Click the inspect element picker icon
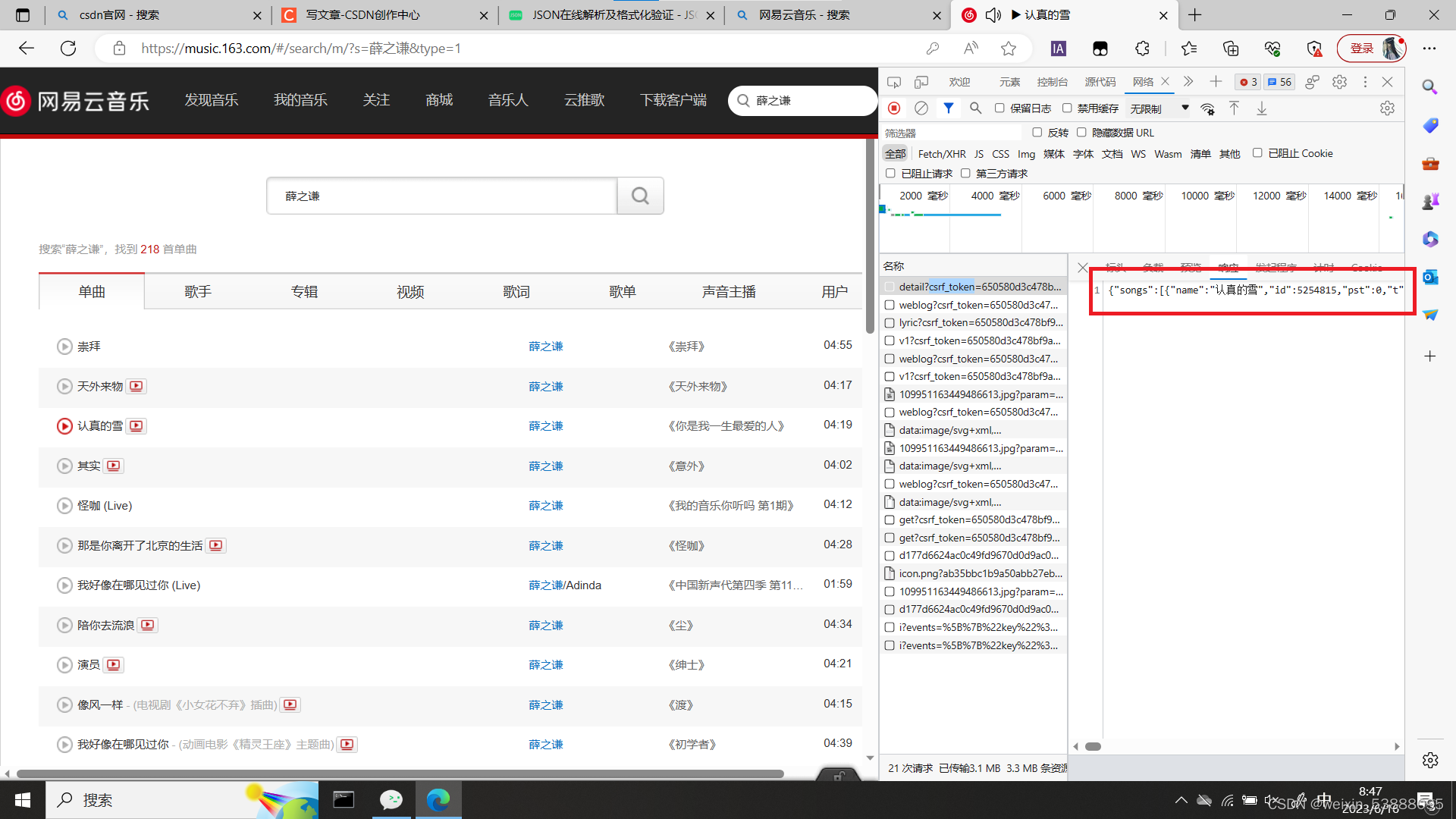Screen dimensions: 1456x819 pos(894,82)
